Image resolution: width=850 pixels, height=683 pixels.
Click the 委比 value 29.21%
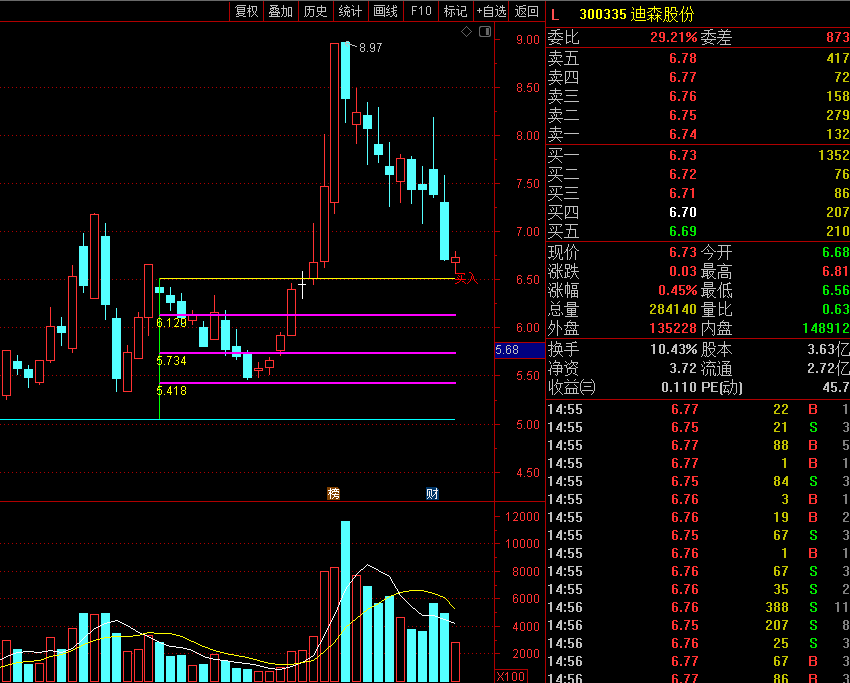674,37
